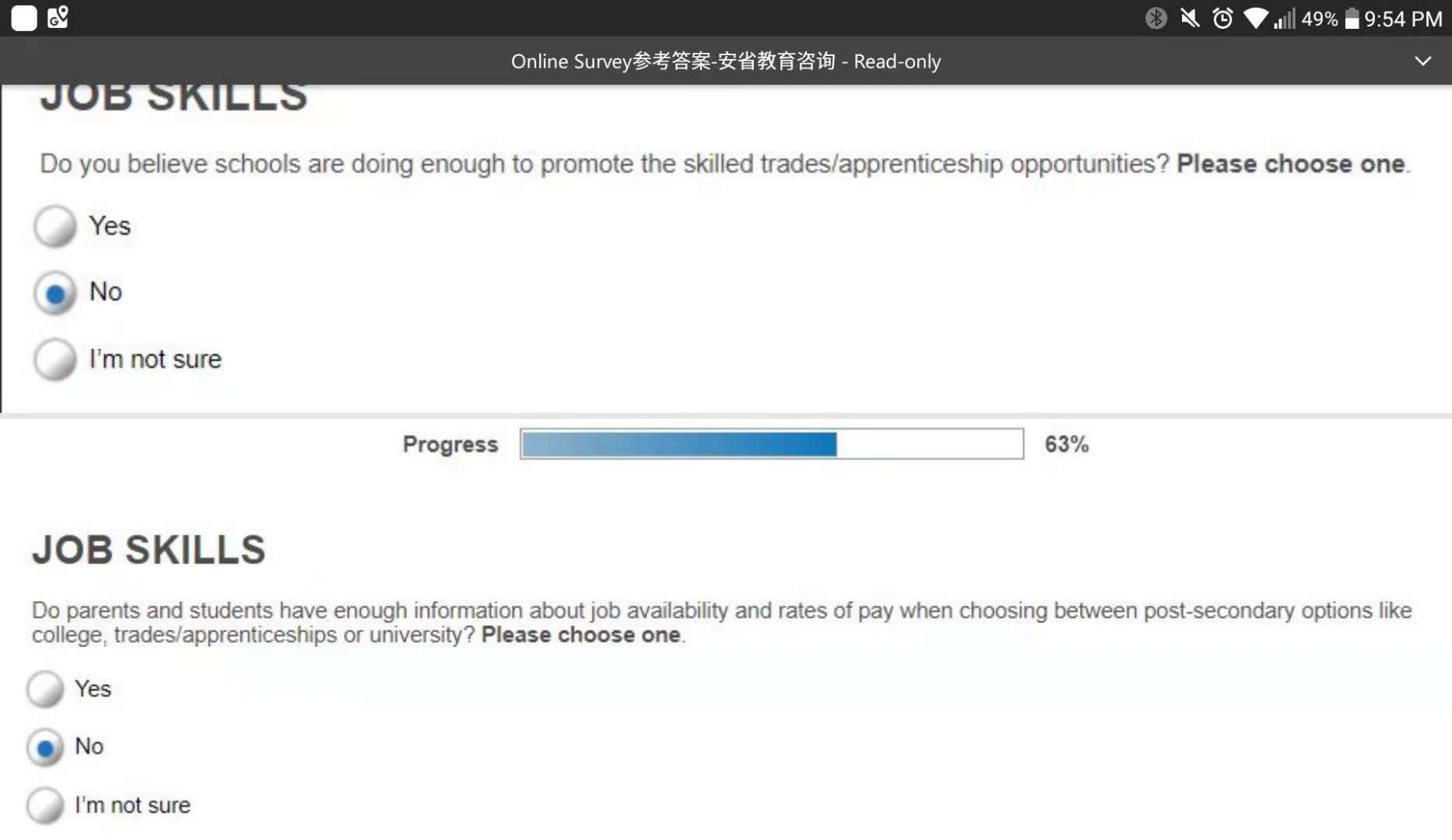The height and width of the screenshot is (840, 1452).
Task: Open the white square notification icon
Action: (24, 18)
